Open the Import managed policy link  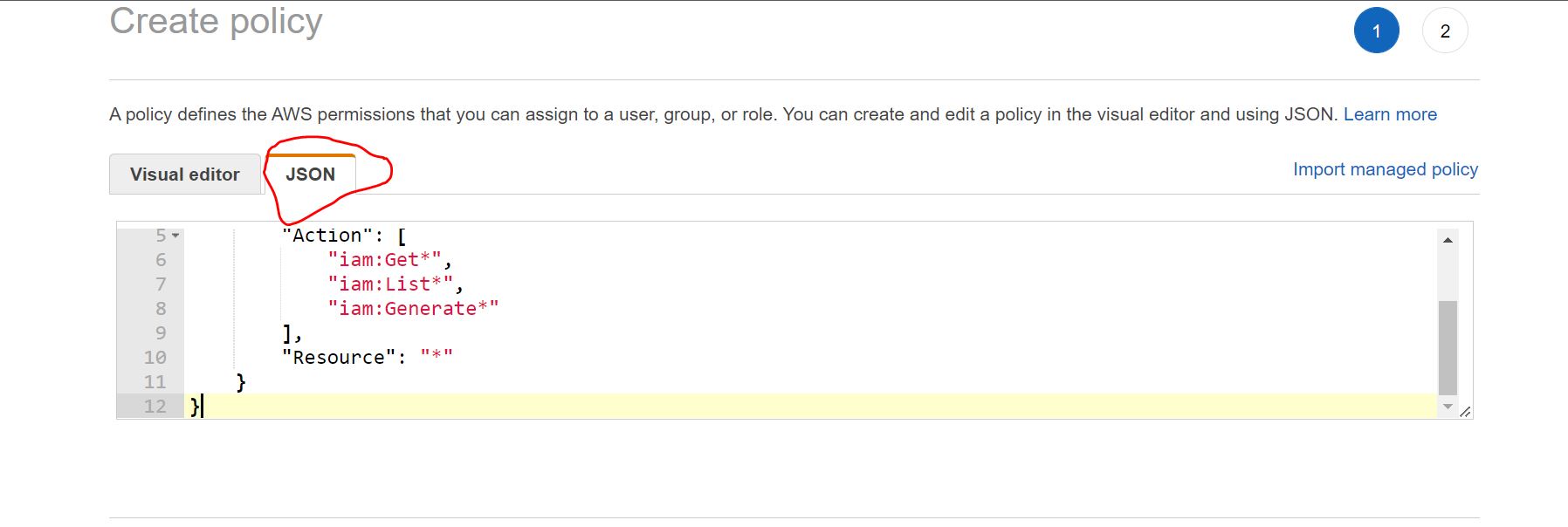(1386, 169)
